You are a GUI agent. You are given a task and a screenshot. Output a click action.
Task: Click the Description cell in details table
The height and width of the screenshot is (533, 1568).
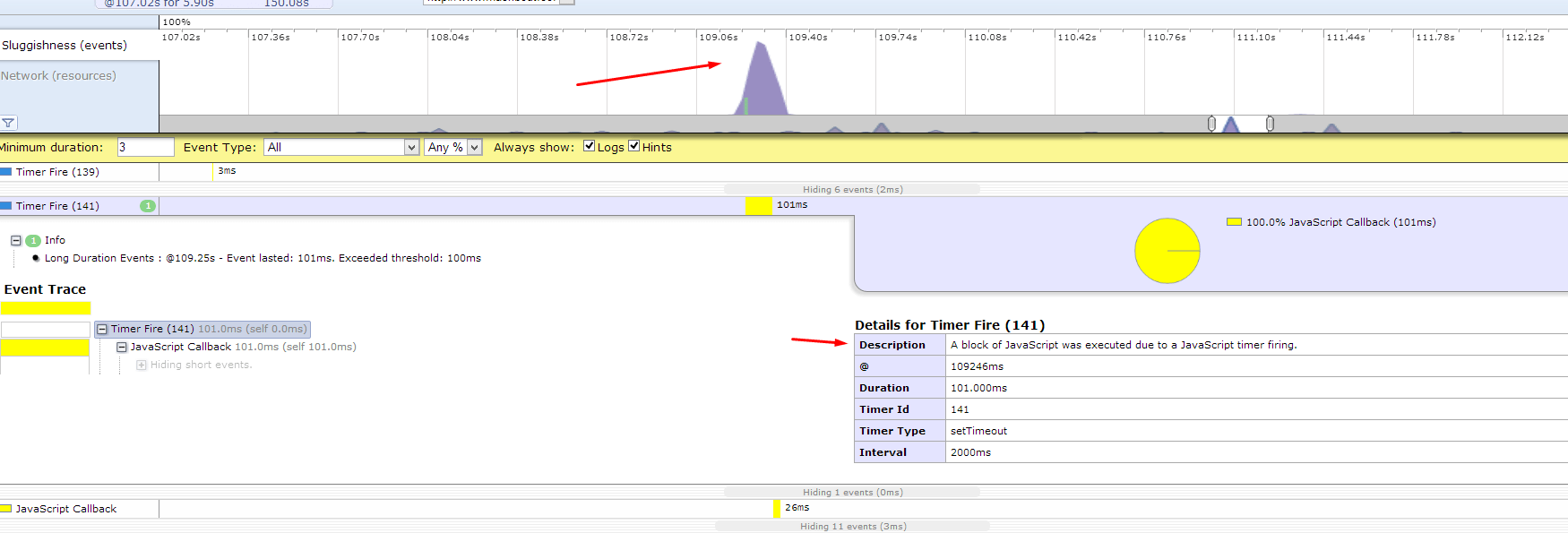click(900, 345)
